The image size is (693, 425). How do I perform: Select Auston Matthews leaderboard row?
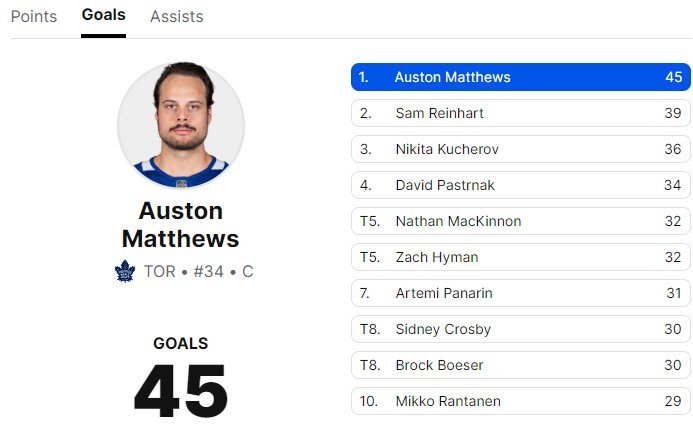[x=520, y=77]
